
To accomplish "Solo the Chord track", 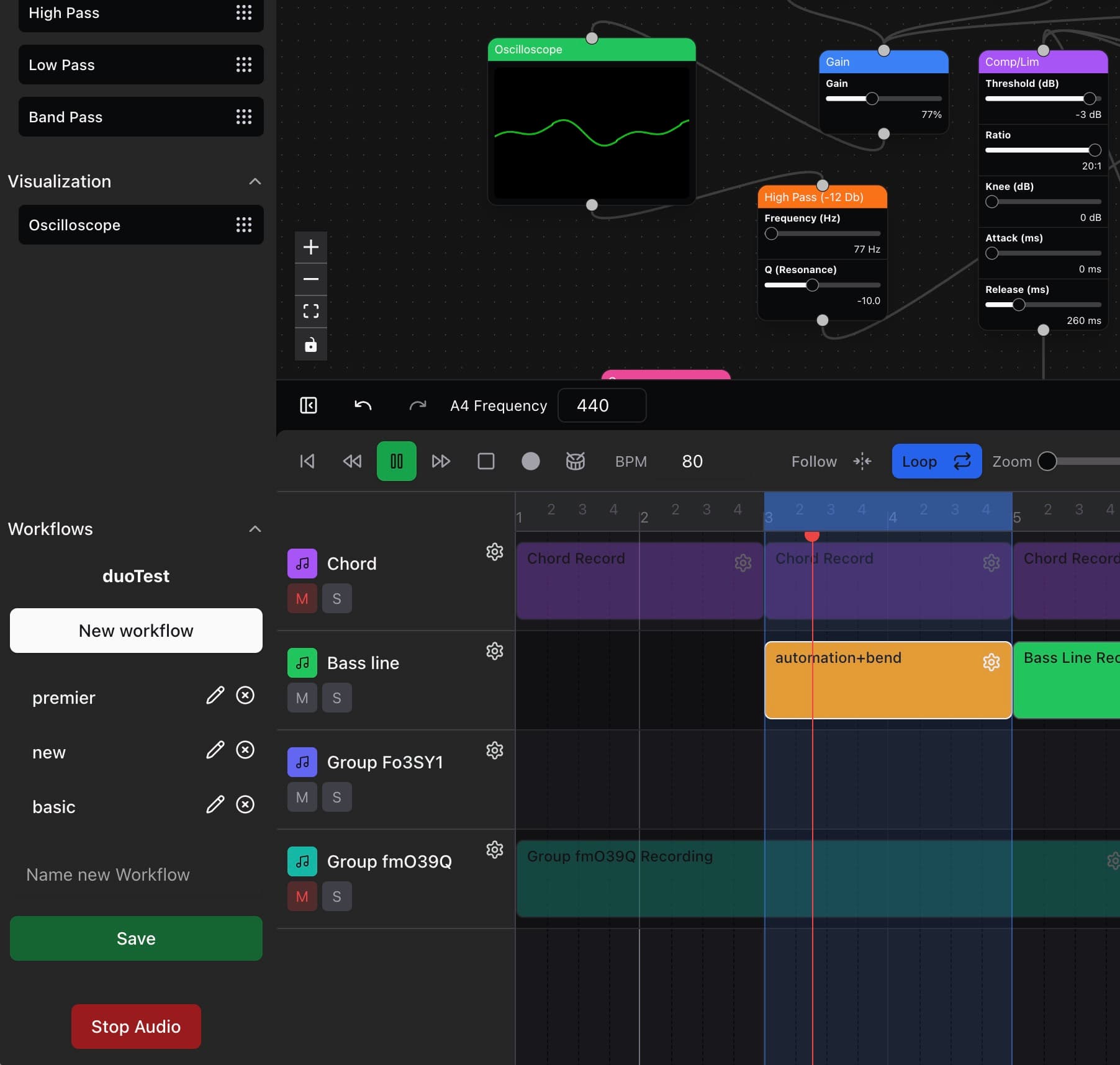I will pos(336,598).
